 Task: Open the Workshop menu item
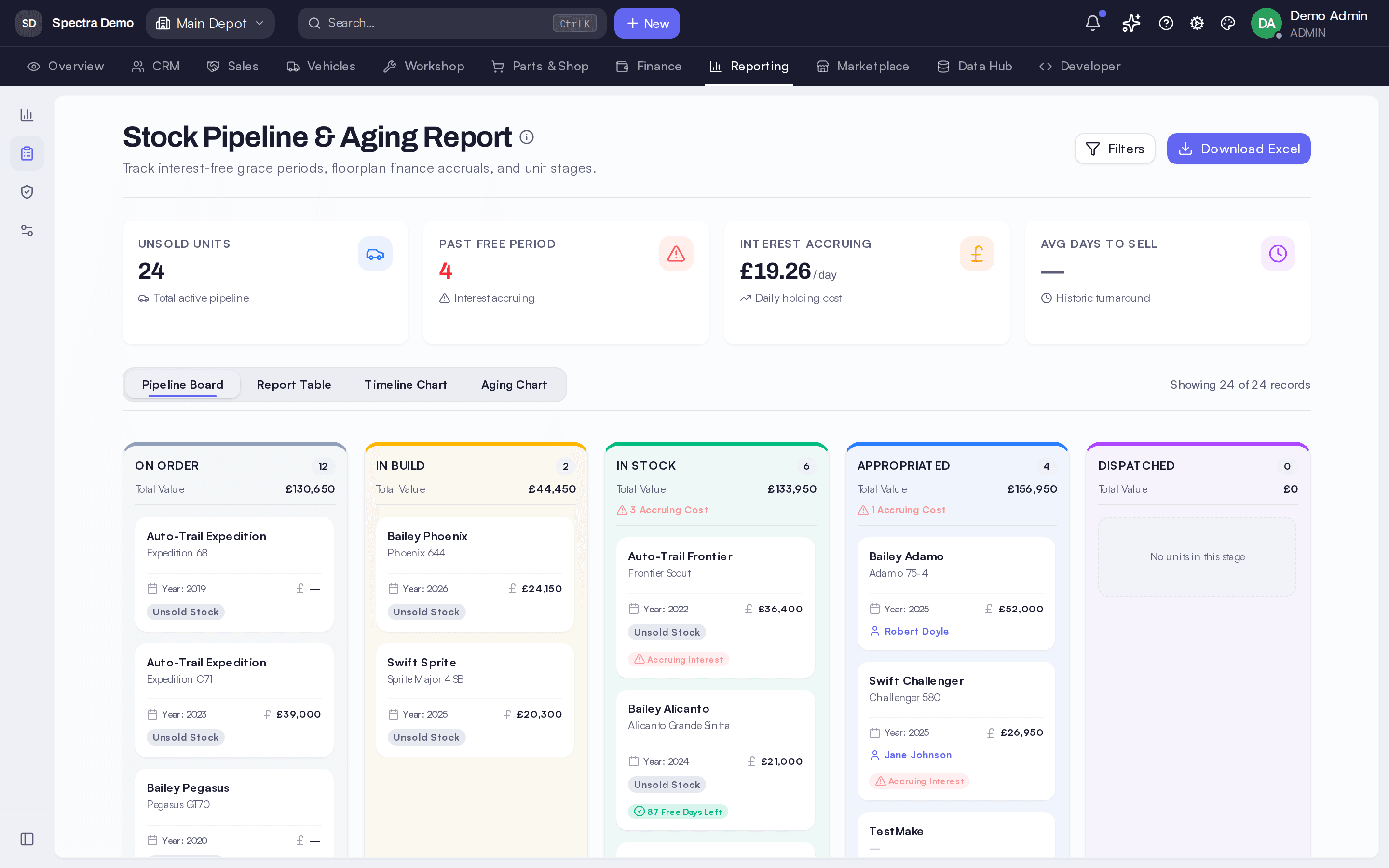click(x=423, y=66)
